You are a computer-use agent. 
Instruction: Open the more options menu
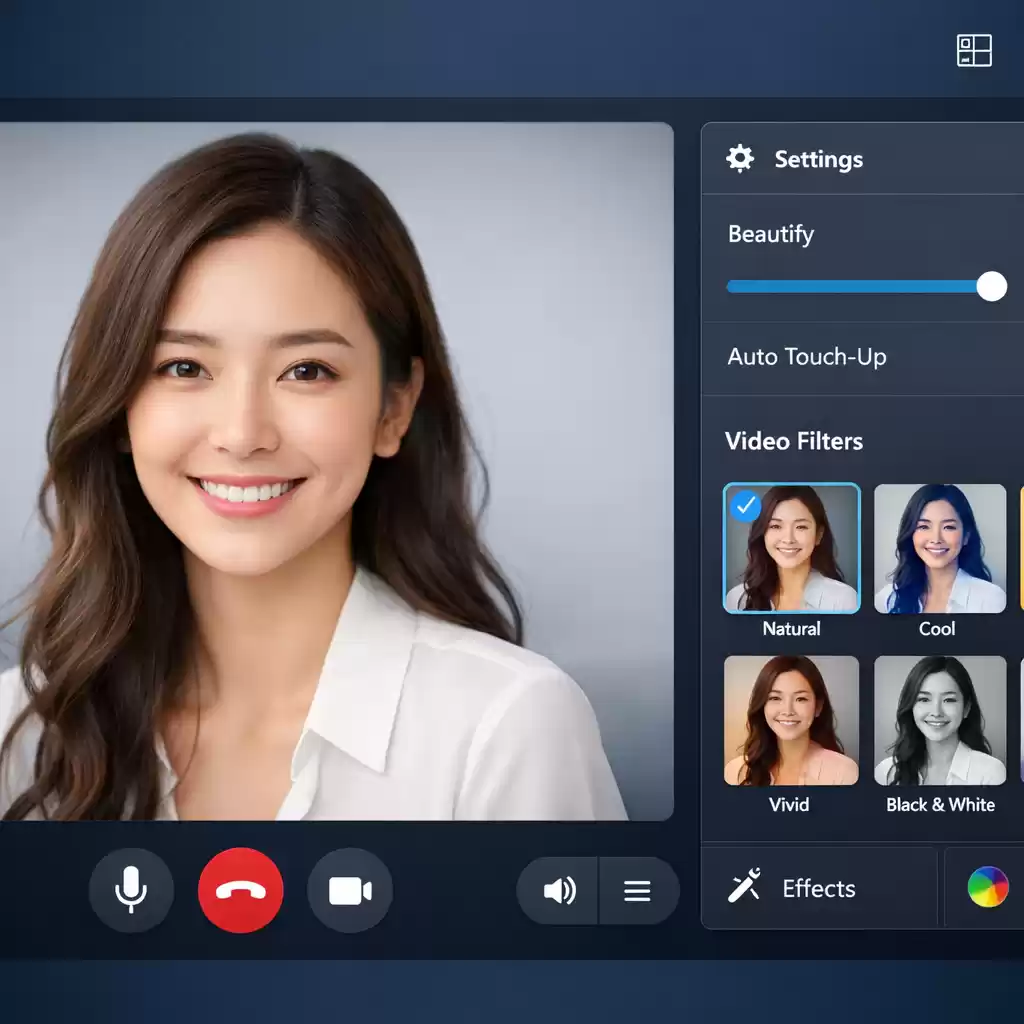(x=638, y=890)
